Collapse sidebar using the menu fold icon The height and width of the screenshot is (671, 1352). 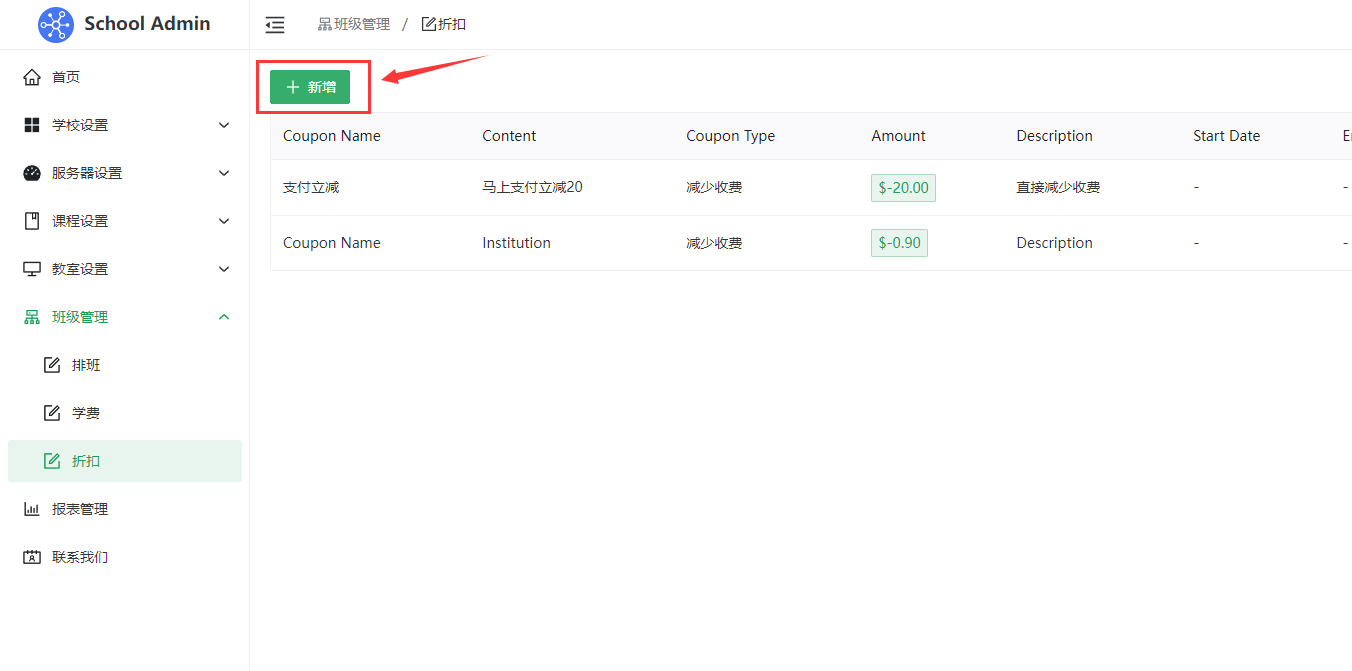[x=275, y=25]
